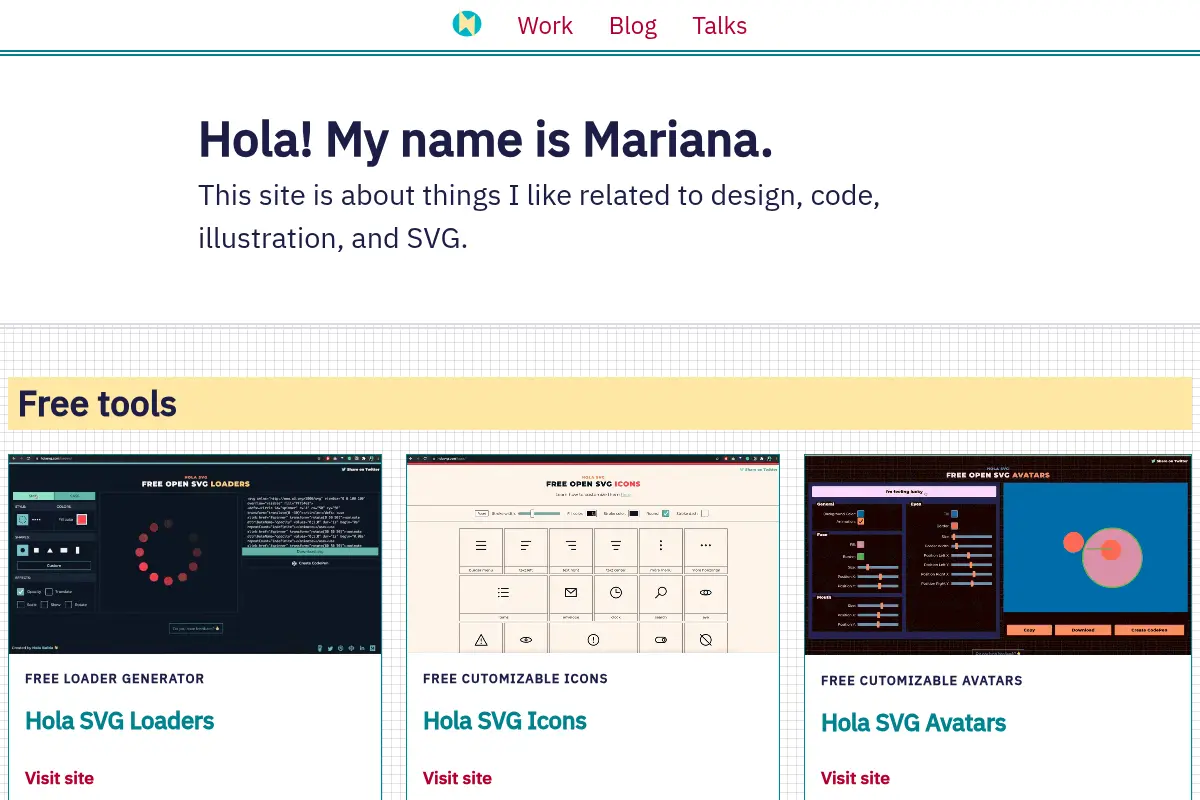
Task: Toggle the Opacity checkbox in Loaders preview
Action: [x=21, y=592]
